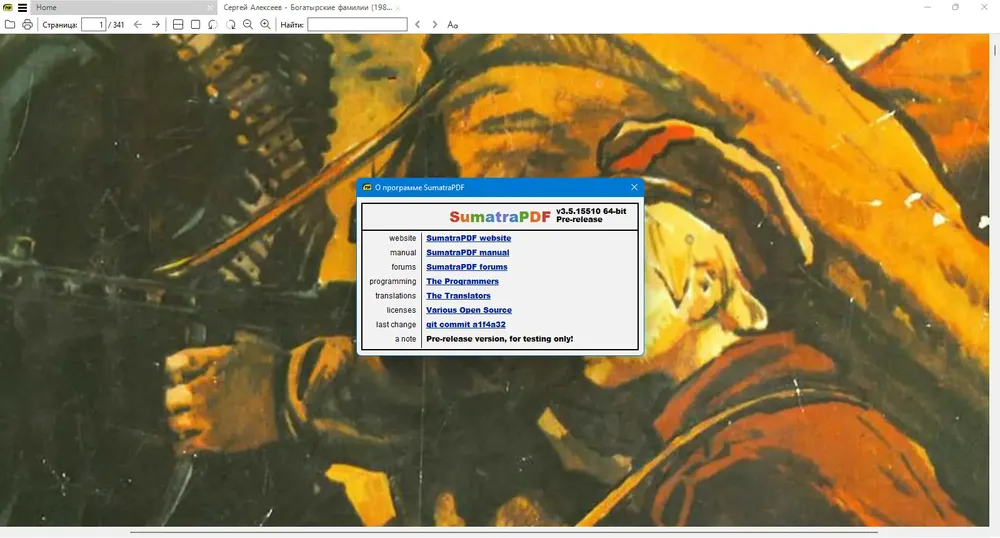Close the About SumatraPDF dialog

634,187
